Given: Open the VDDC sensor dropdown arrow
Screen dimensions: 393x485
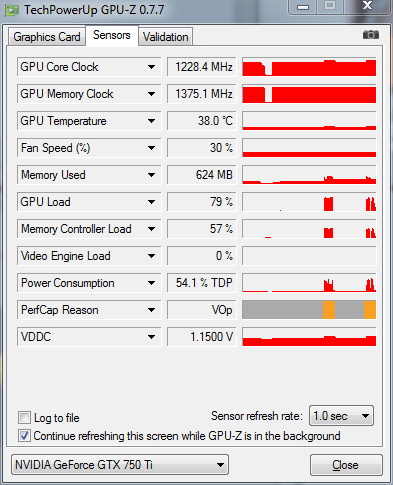Looking at the screenshot, I should (x=151, y=337).
